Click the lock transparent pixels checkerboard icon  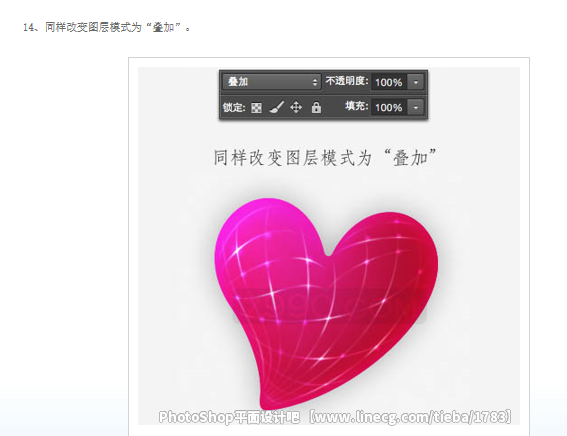pos(256,108)
